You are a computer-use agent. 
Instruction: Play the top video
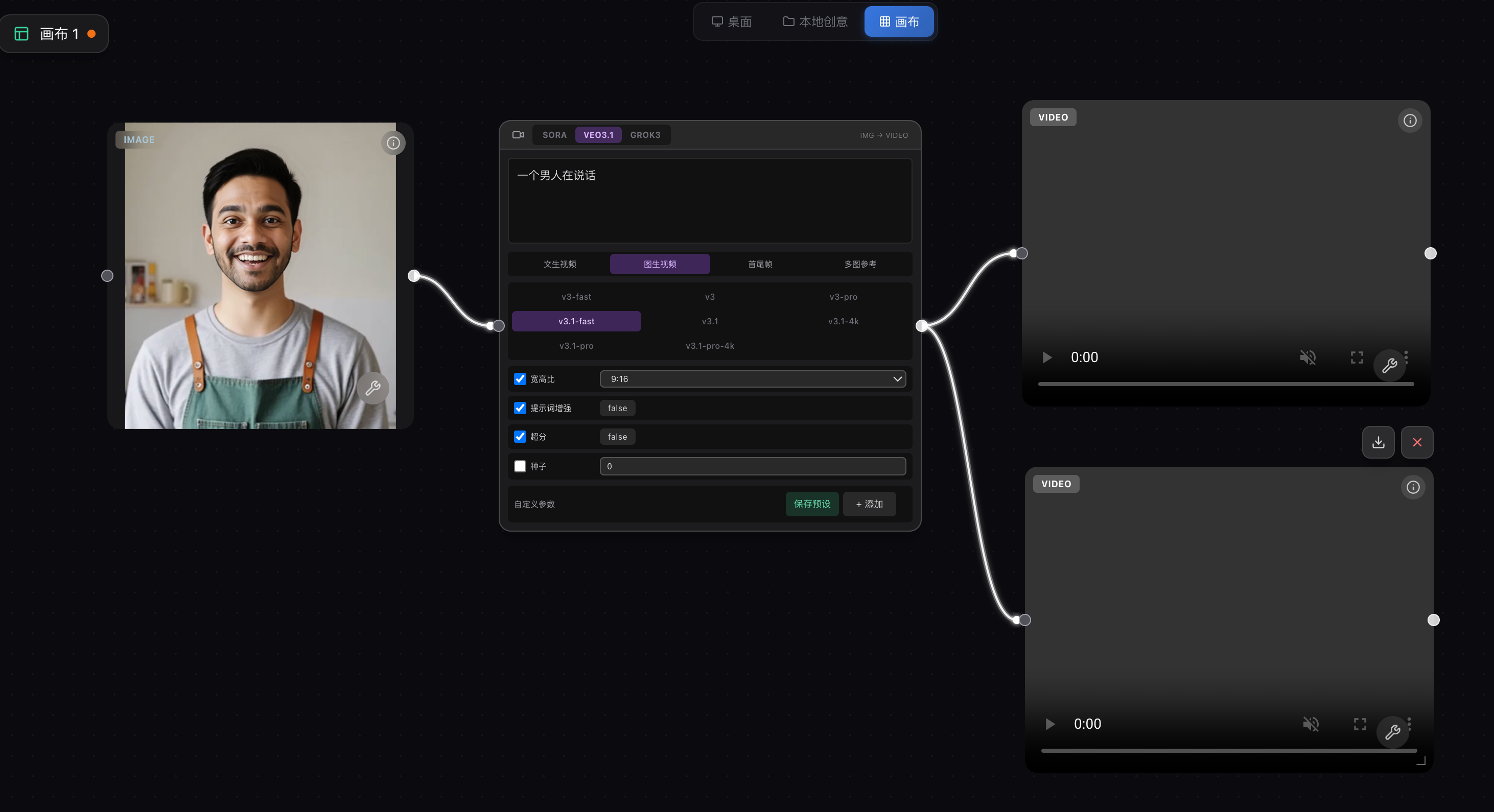[1047, 357]
